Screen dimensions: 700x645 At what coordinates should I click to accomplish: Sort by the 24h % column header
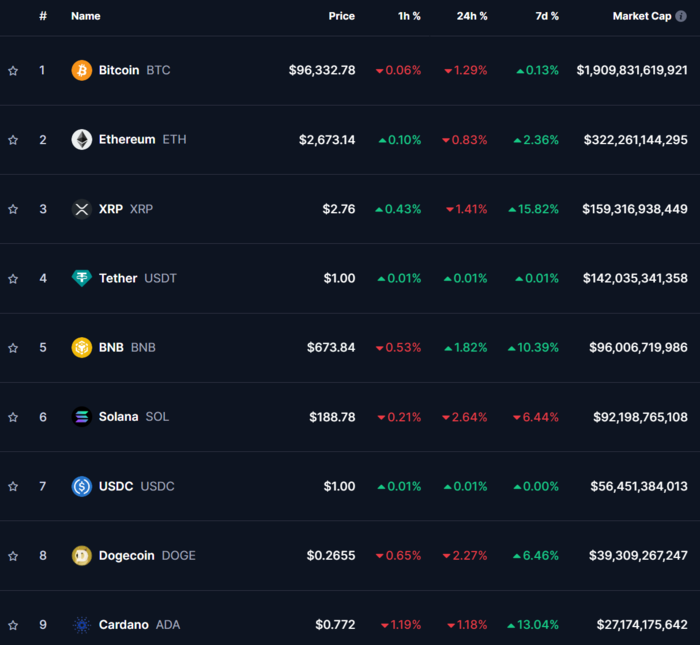click(x=472, y=16)
